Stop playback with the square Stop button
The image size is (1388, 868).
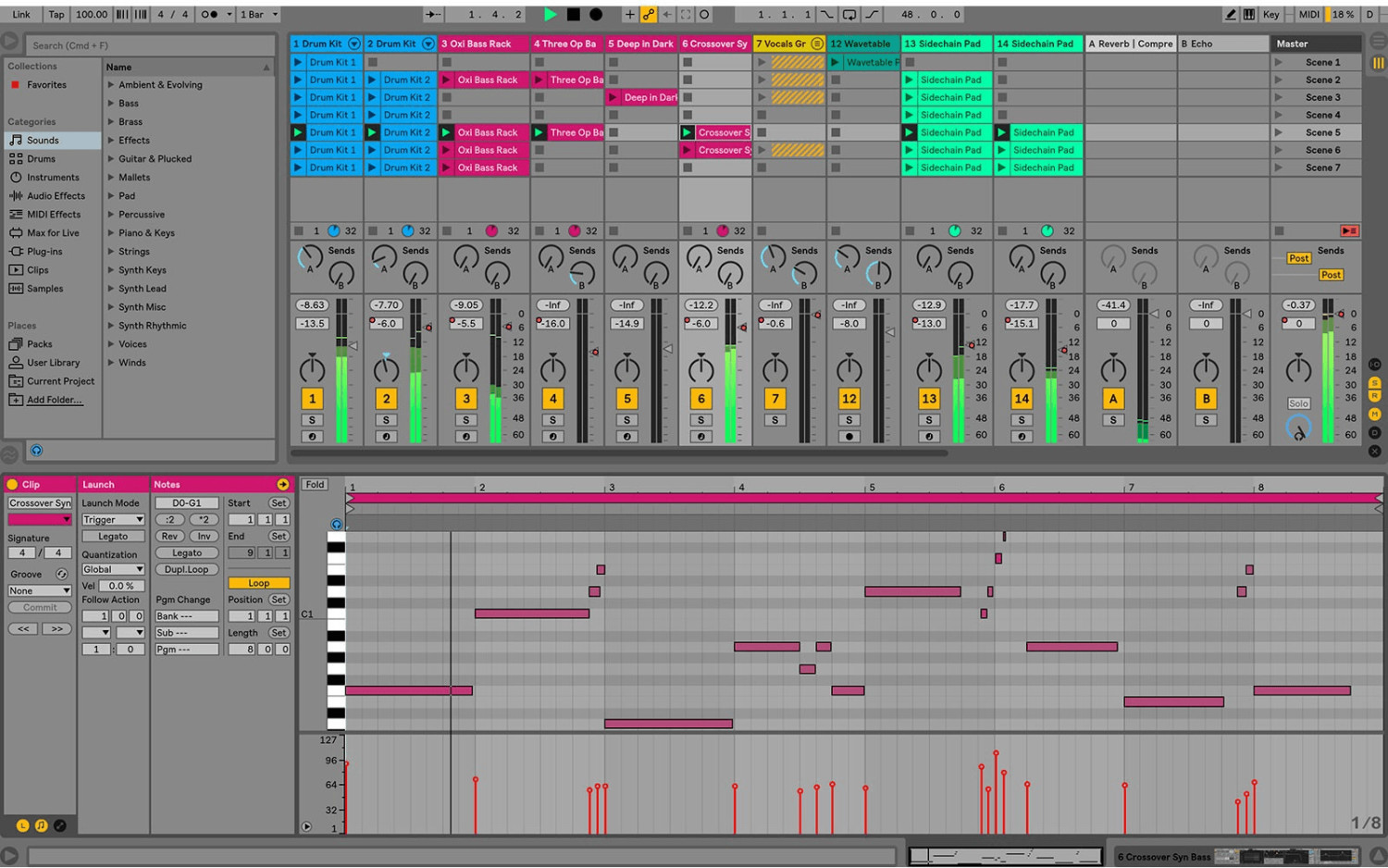(x=574, y=14)
